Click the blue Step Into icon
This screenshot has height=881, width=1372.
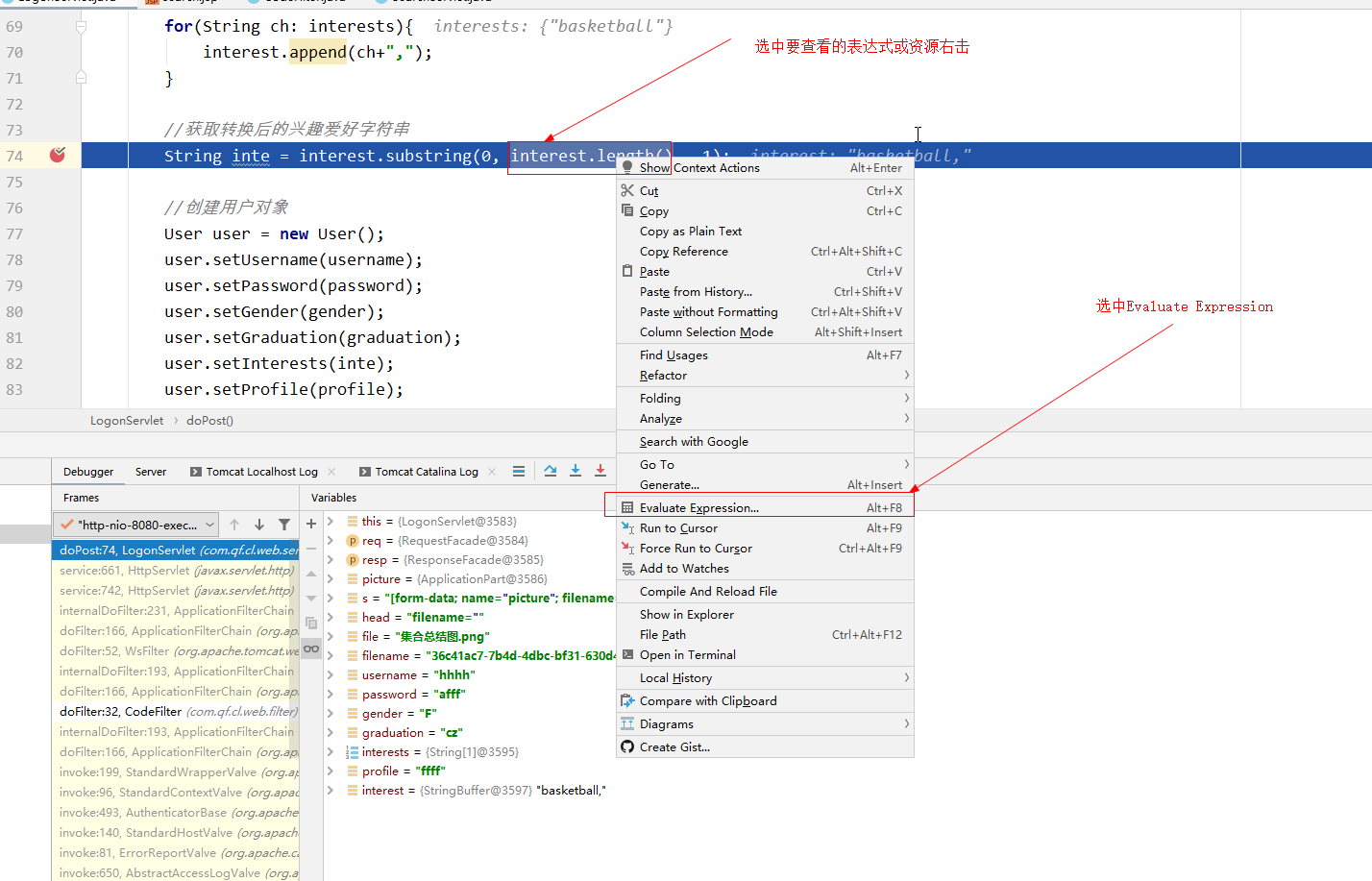tap(576, 471)
